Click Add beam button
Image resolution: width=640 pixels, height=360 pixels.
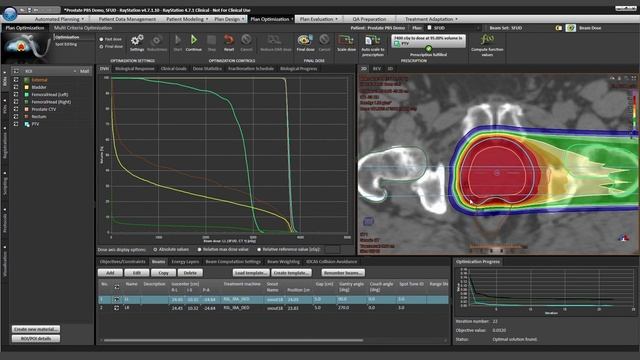110,273
